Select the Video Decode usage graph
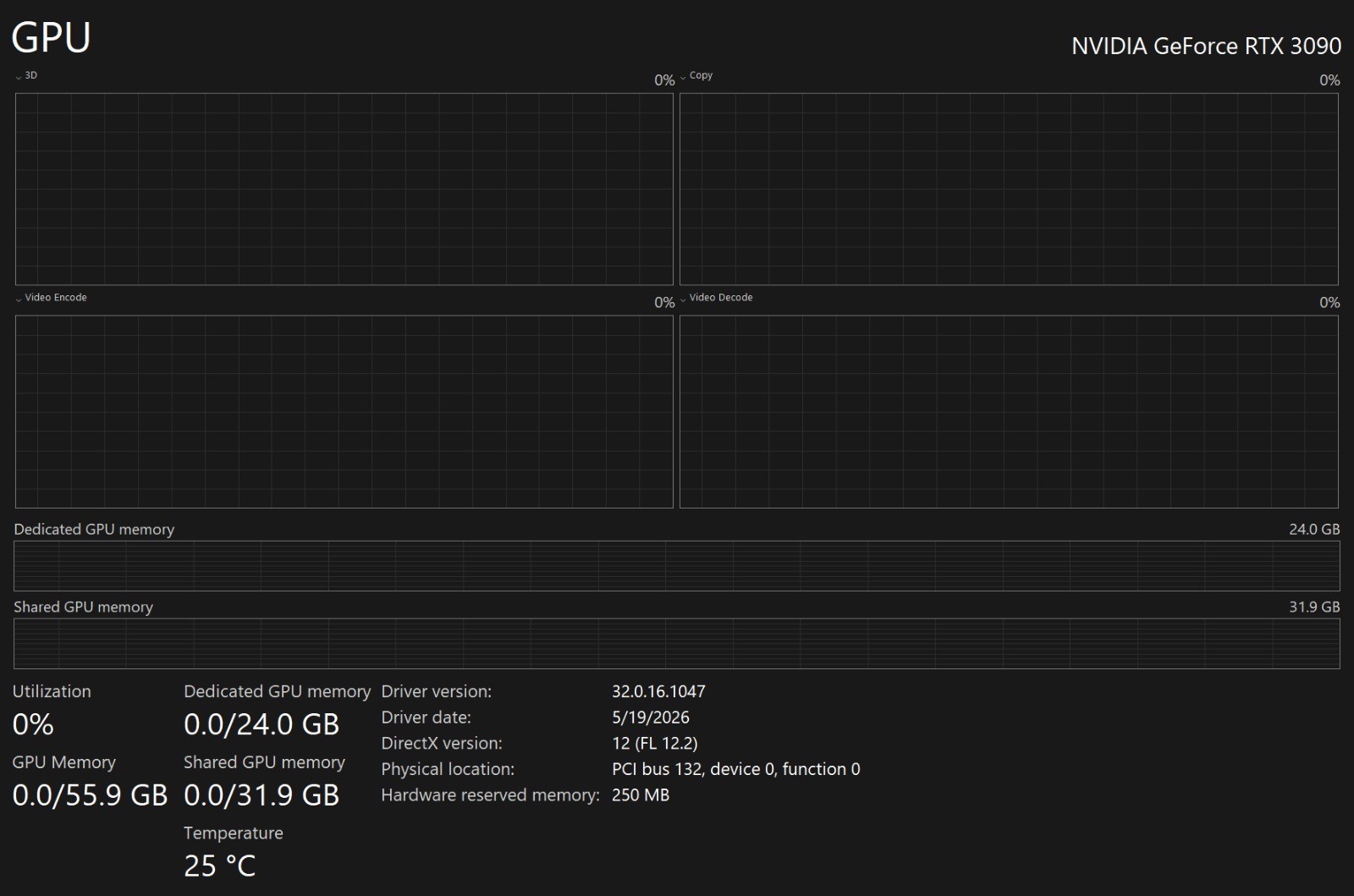 [1009, 411]
